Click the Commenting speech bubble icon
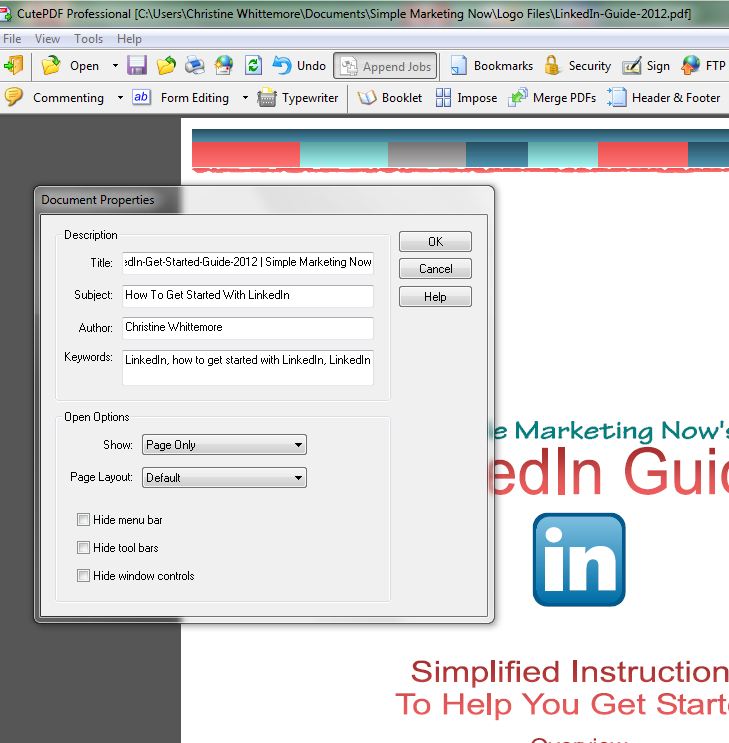Screen dimensions: 729x743 click(14, 97)
